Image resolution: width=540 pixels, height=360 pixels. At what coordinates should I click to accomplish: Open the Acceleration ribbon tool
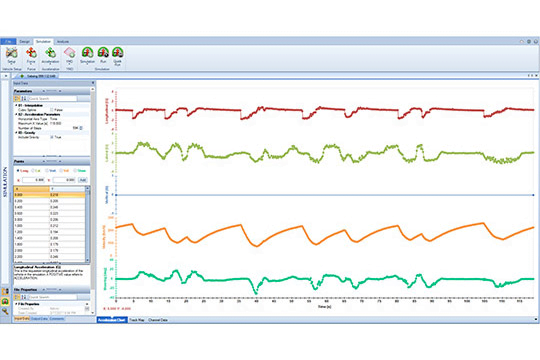[x=50, y=53]
